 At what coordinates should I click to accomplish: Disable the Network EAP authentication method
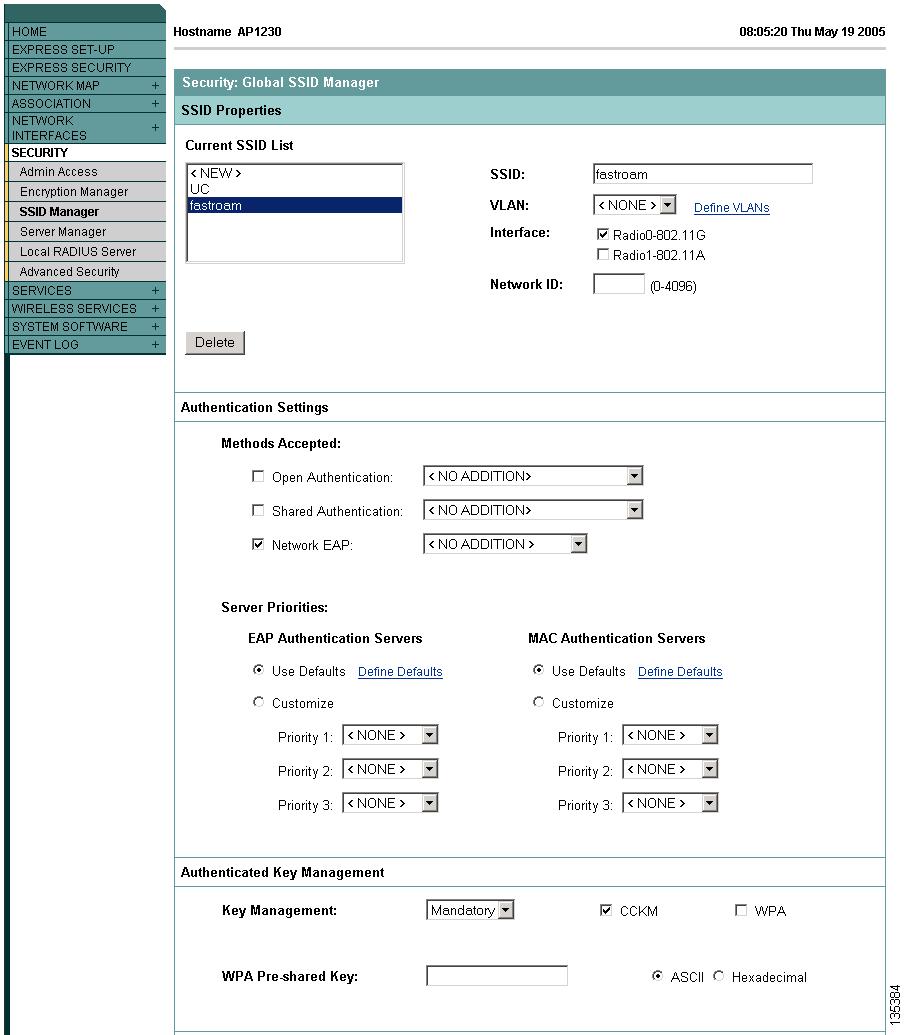click(257, 544)
